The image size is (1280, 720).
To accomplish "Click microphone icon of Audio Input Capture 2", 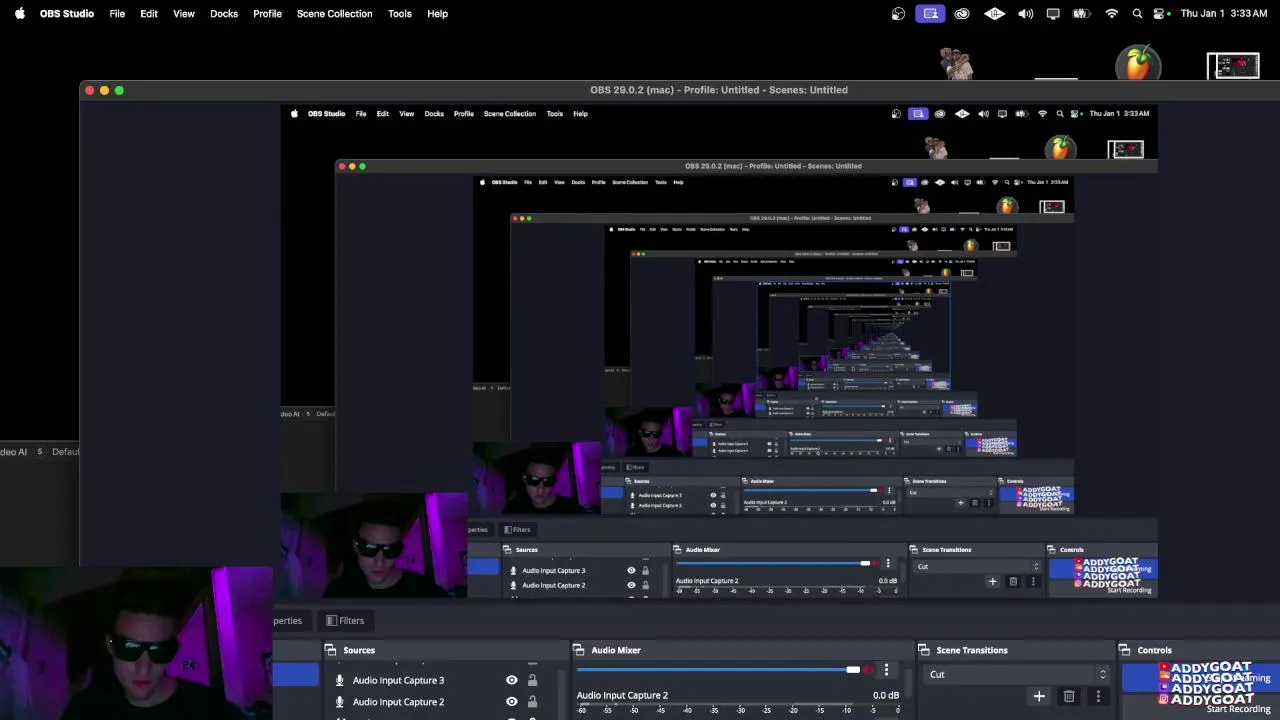I will coord(340,702).
